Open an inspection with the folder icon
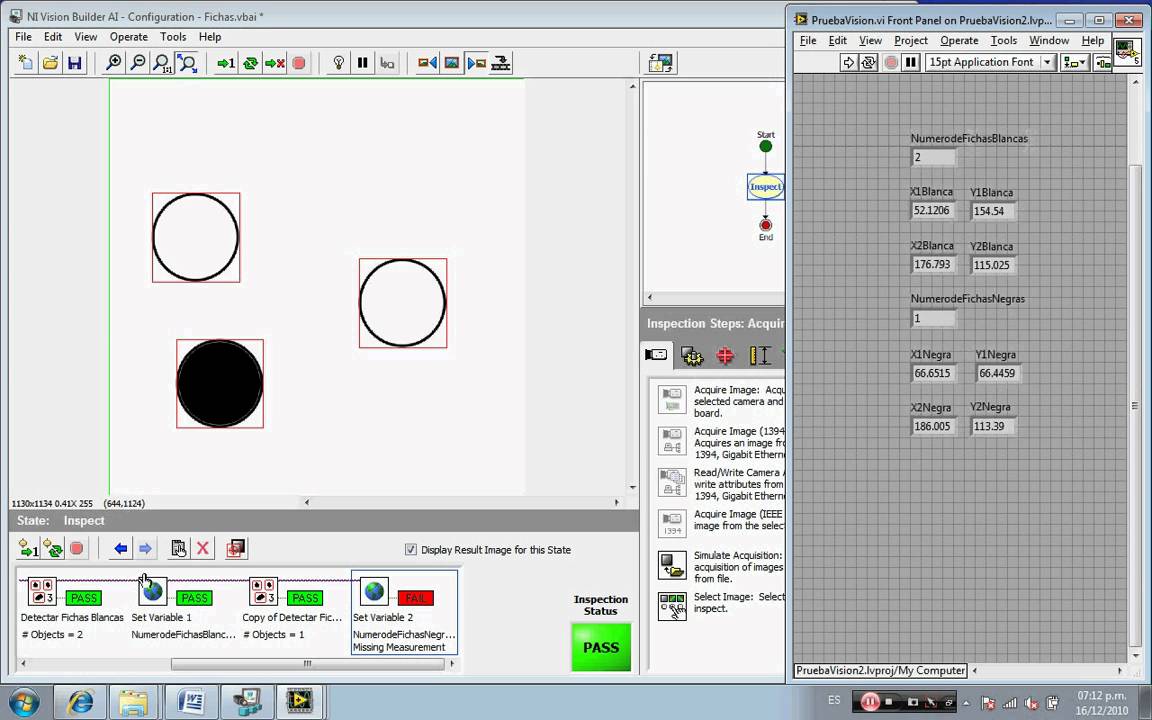Image resolution: width=1152 pixels, height=720 pixels. [50, 63]
